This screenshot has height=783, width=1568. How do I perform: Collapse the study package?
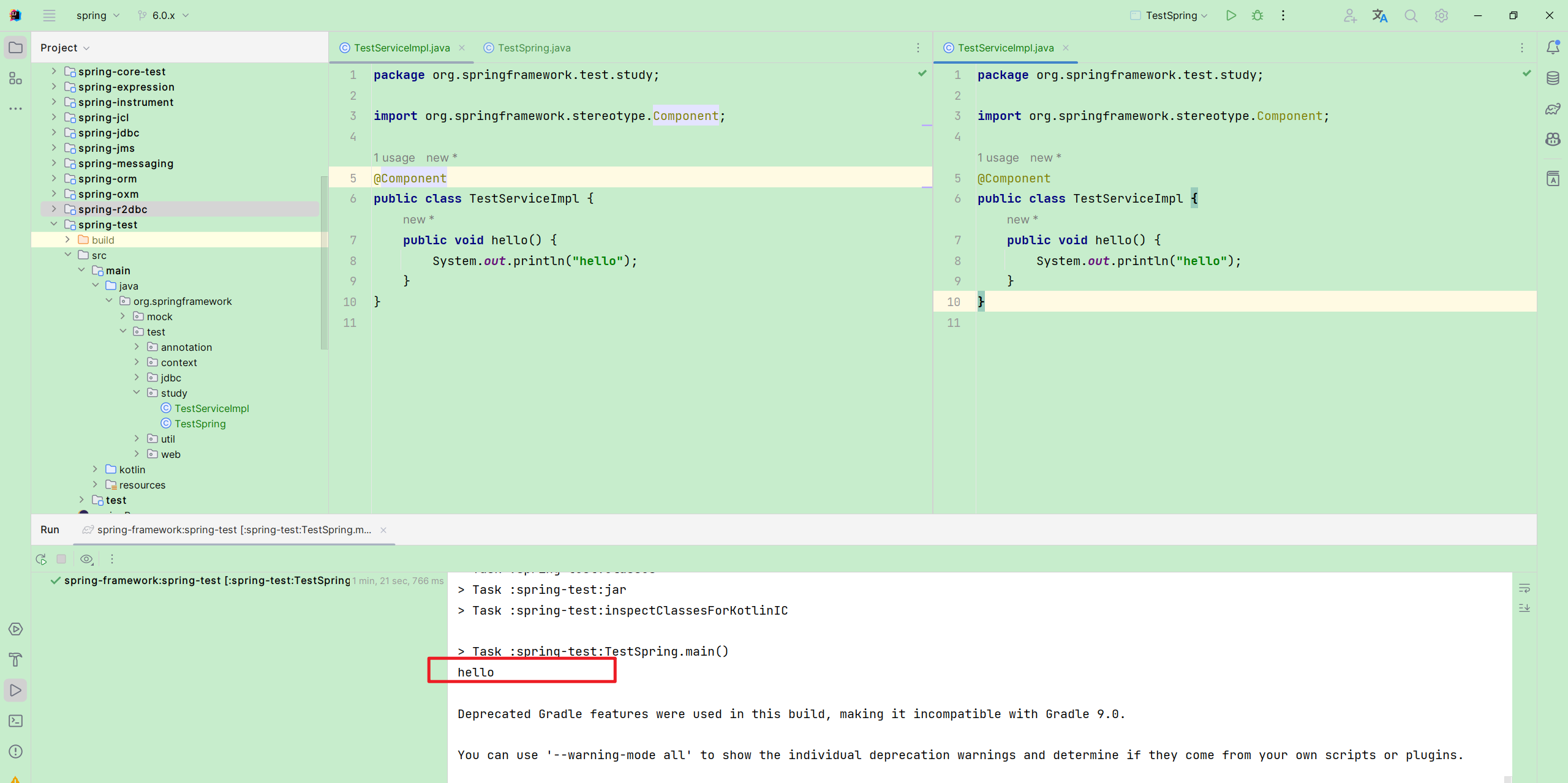(137, 392)
